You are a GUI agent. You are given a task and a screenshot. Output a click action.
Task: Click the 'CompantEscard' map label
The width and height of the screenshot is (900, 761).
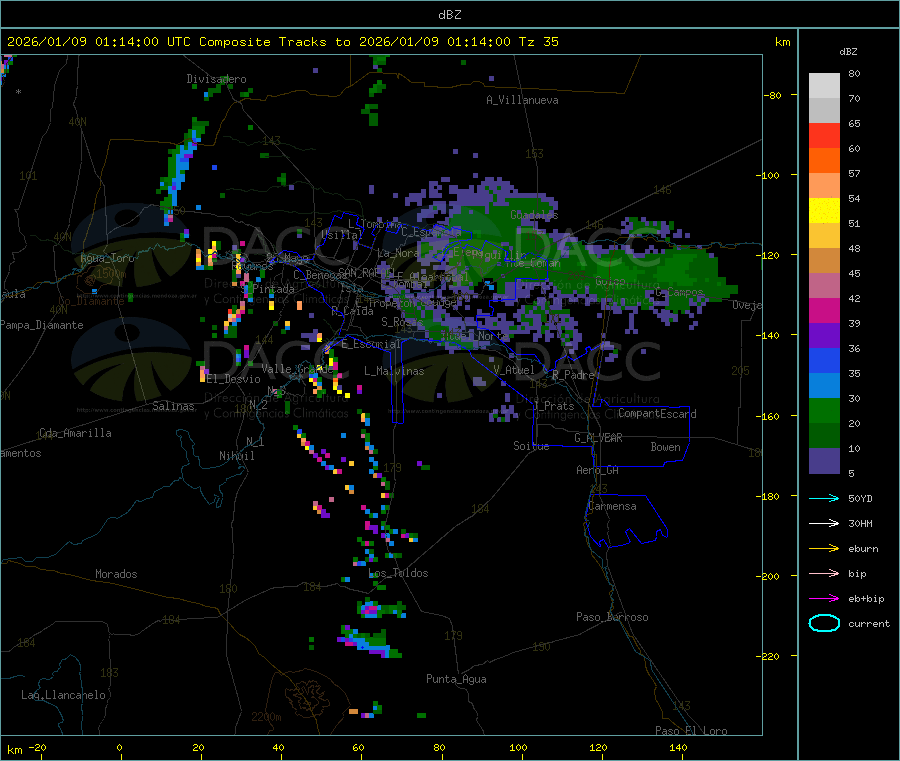pos(657,414)
